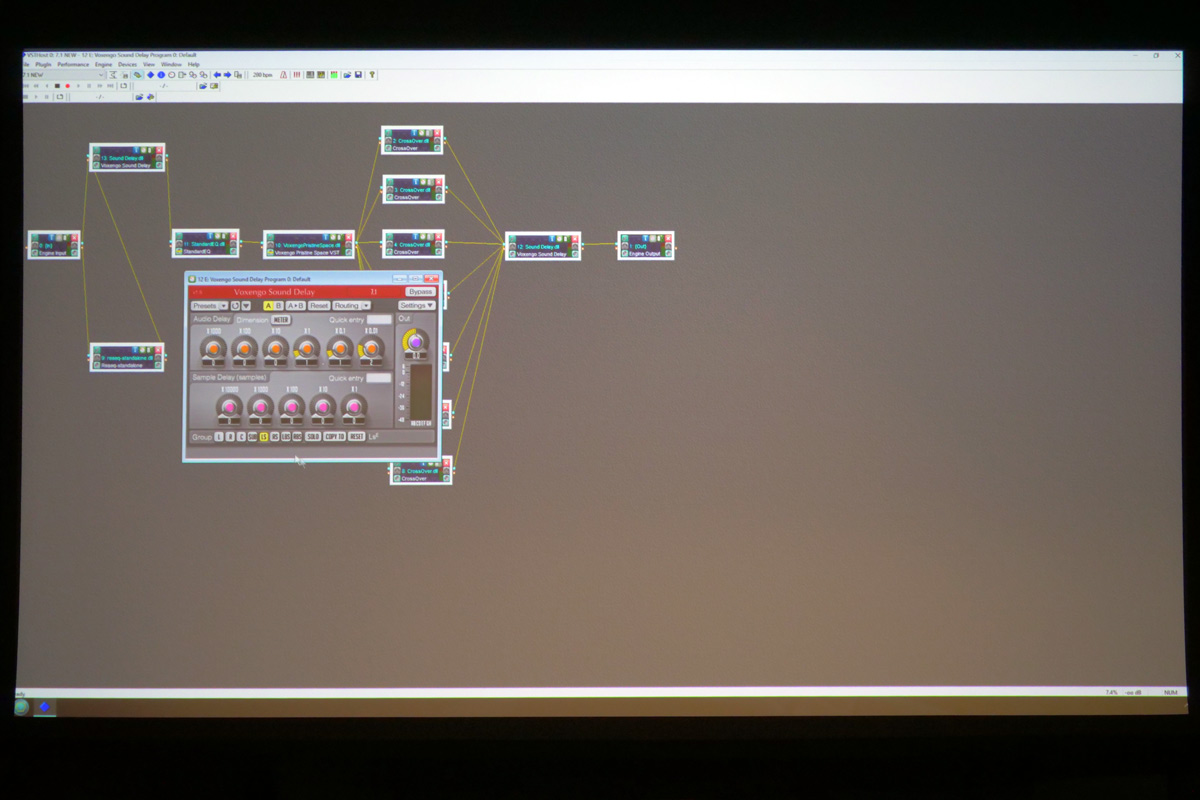Select the R channel group
The width and height of the screenshot is (1200, 800).
[x=230, y=436]
